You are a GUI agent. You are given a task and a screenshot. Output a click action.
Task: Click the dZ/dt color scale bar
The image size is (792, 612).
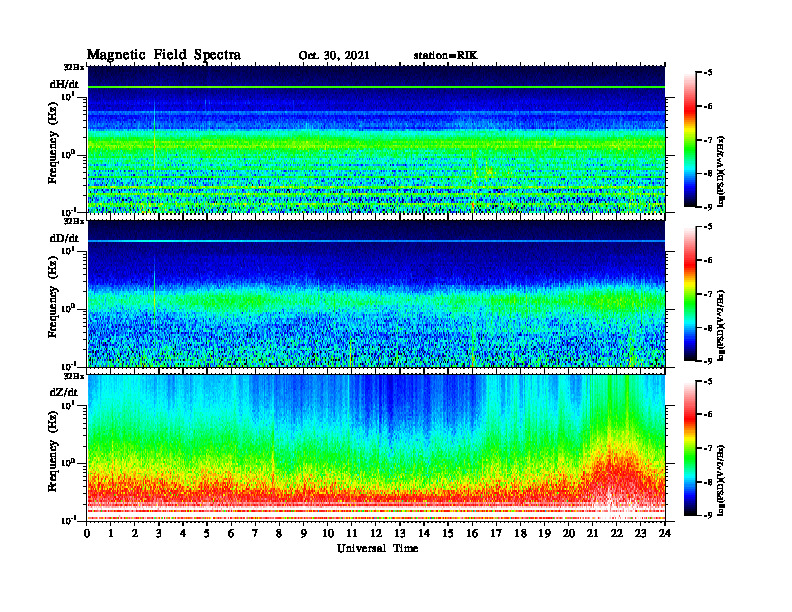(690, 448)
